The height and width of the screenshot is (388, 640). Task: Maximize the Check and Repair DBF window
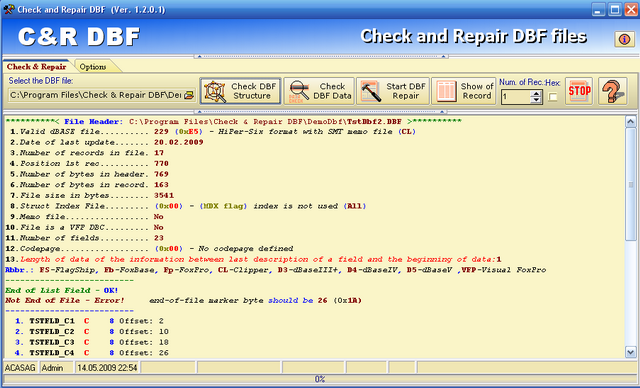614,9
